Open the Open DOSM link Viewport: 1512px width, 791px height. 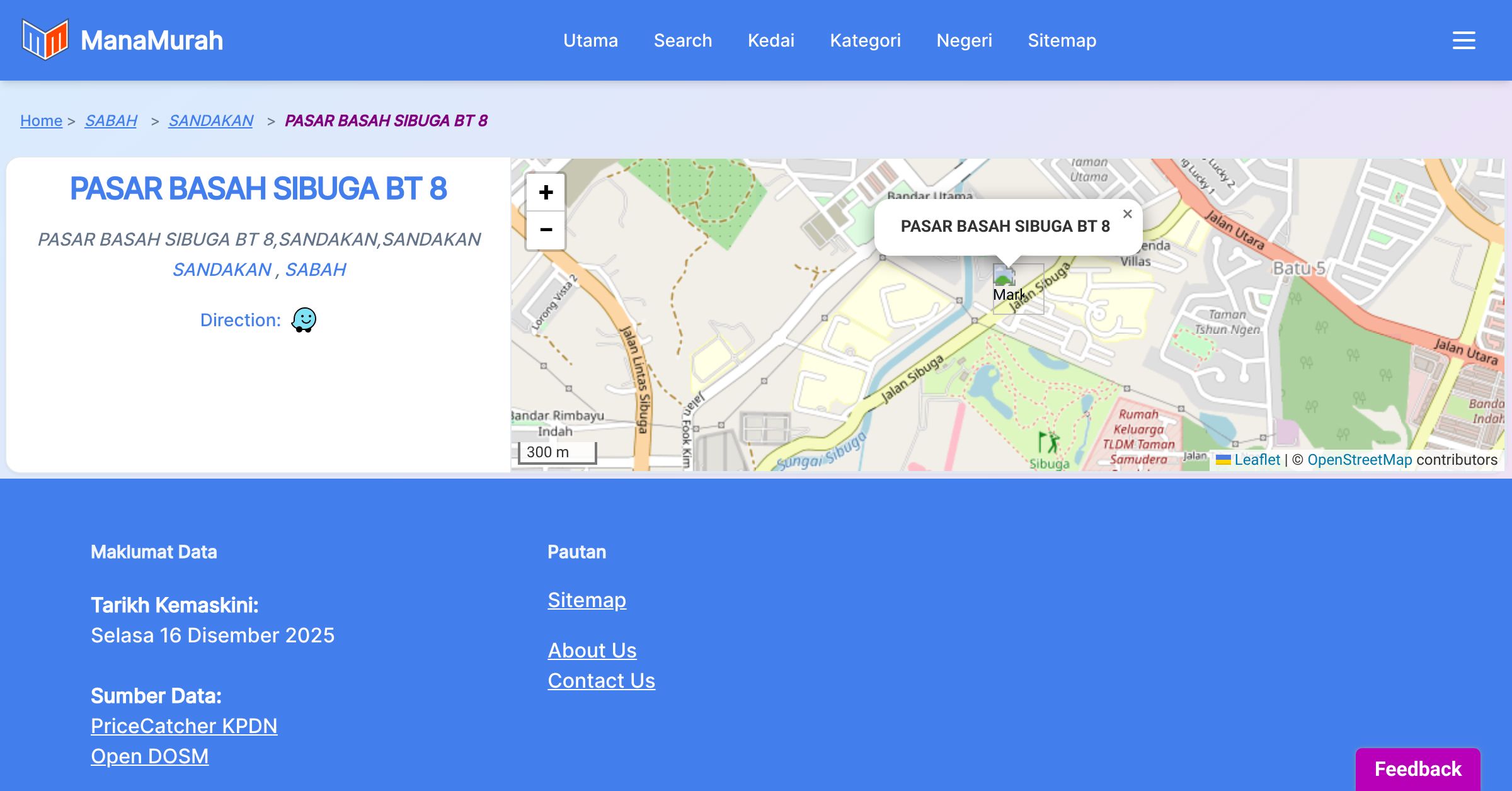[149, 756]
